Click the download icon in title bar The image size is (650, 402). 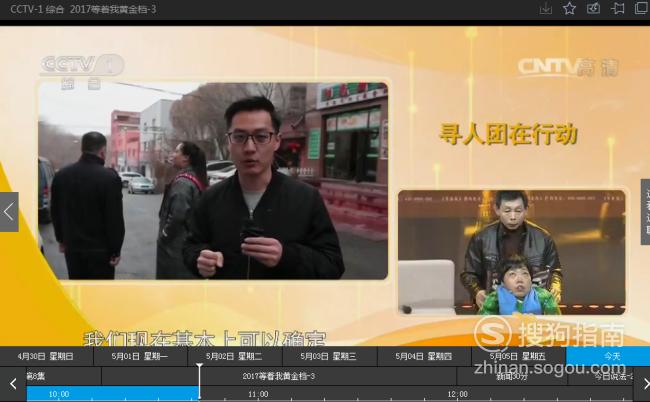tap(546, 9)
